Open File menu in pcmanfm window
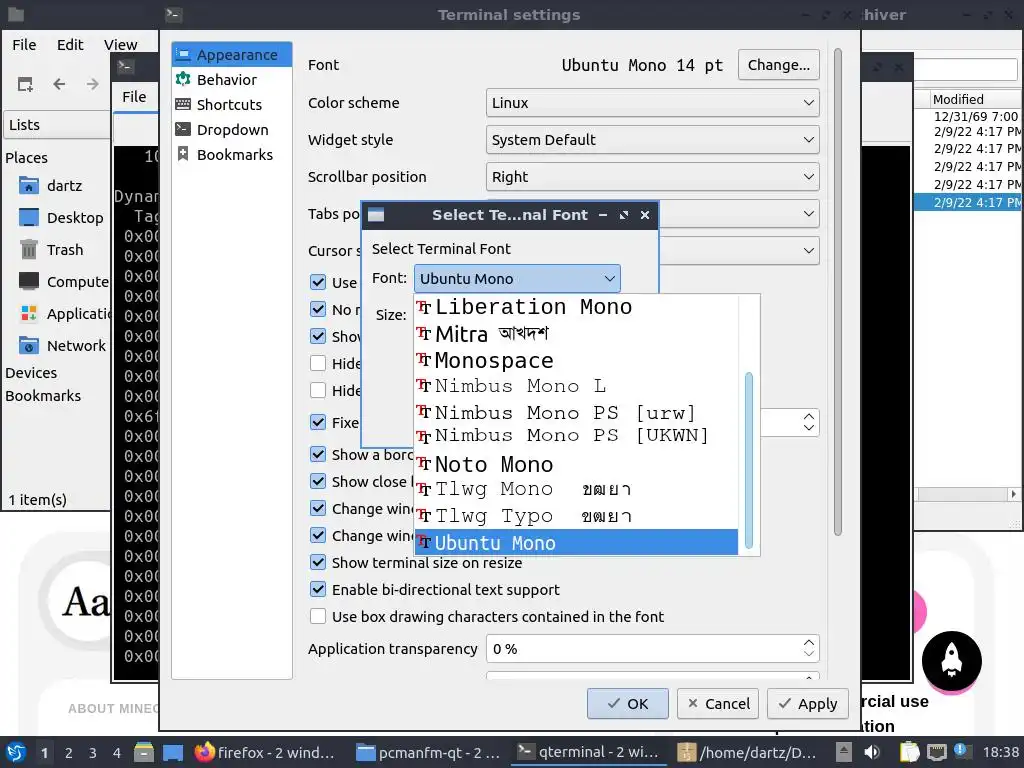 (24, 44)
